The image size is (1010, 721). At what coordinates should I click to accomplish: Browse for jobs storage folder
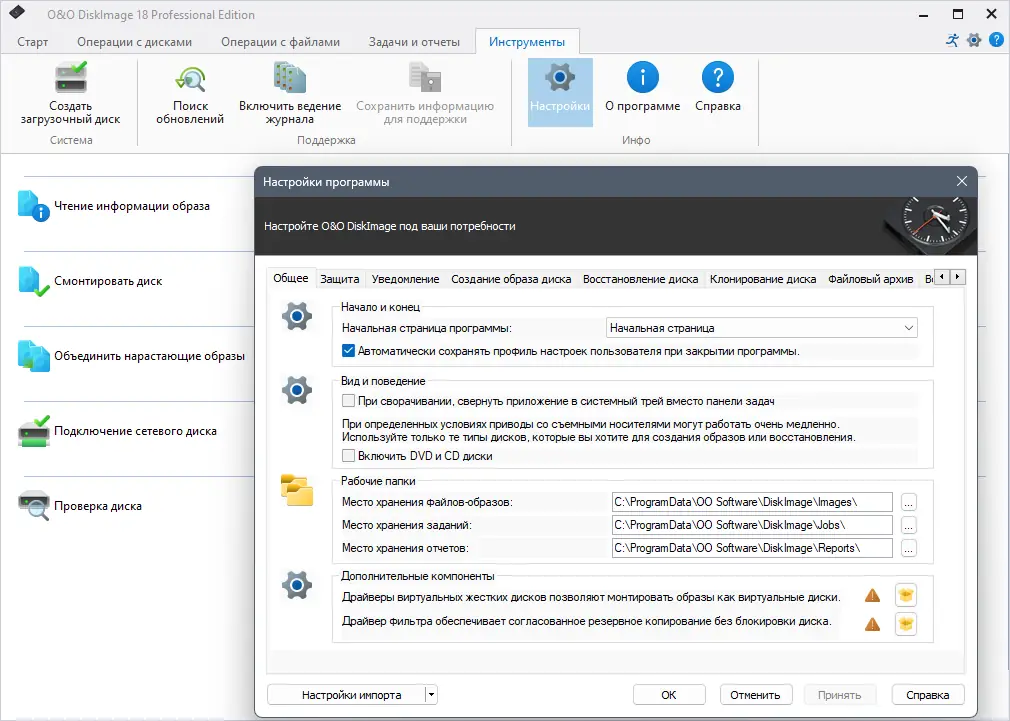[908, 525]
